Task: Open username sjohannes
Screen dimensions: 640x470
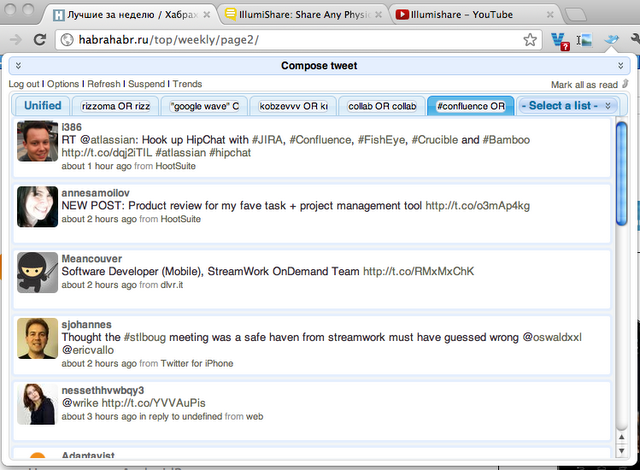Action: (x=87, y=324)
